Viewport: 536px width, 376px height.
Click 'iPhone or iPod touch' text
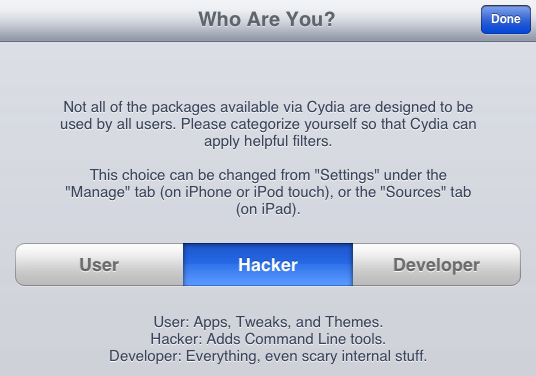(x=255, y=192)
